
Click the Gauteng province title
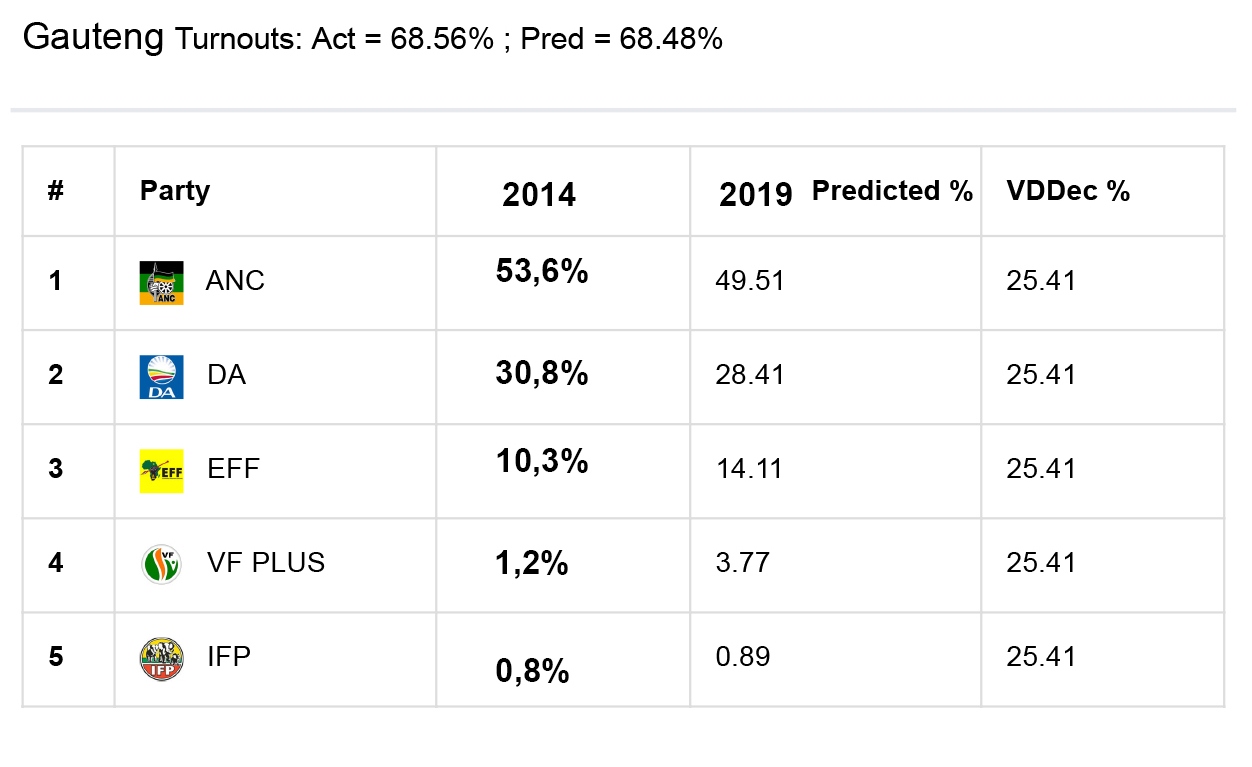point(93,38)
